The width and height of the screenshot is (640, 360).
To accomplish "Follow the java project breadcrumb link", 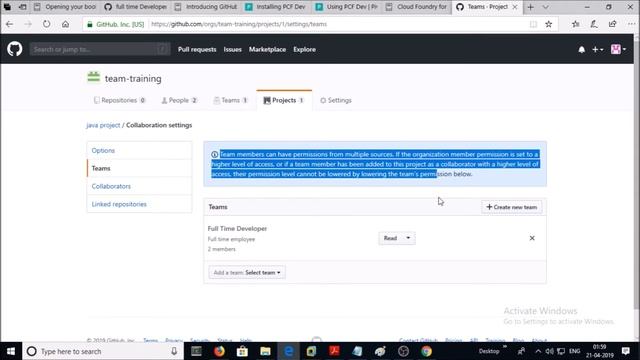I will pyautogui.click(x=103, y=125).
